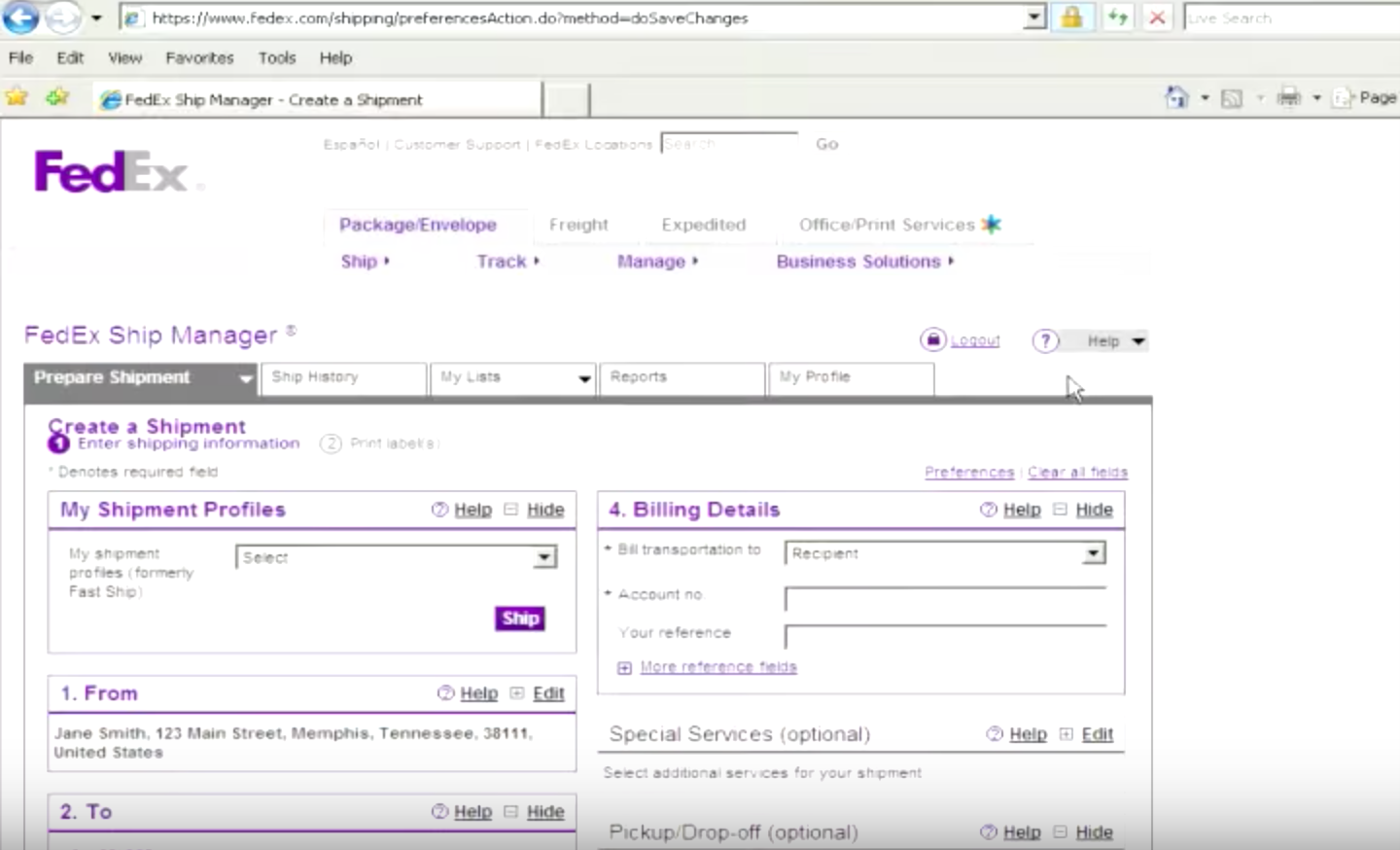Open the Prepare Shipment tab dropdown arrow
Viewport: 1400px width, 850px height.
246,379
